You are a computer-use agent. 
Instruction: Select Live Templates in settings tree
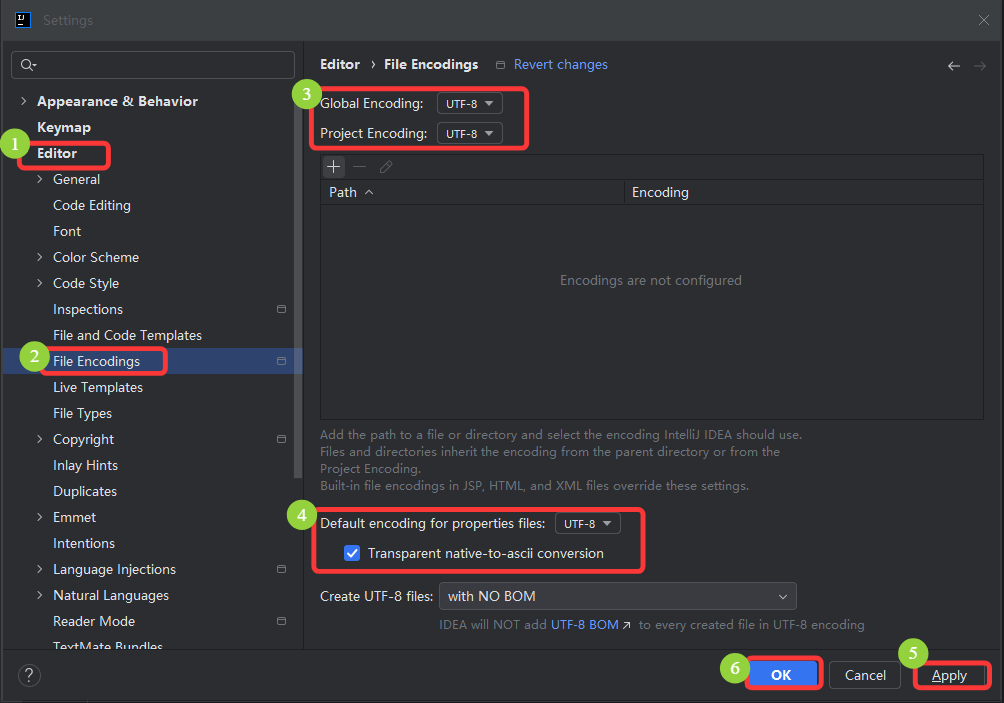[x=98, y=387]
